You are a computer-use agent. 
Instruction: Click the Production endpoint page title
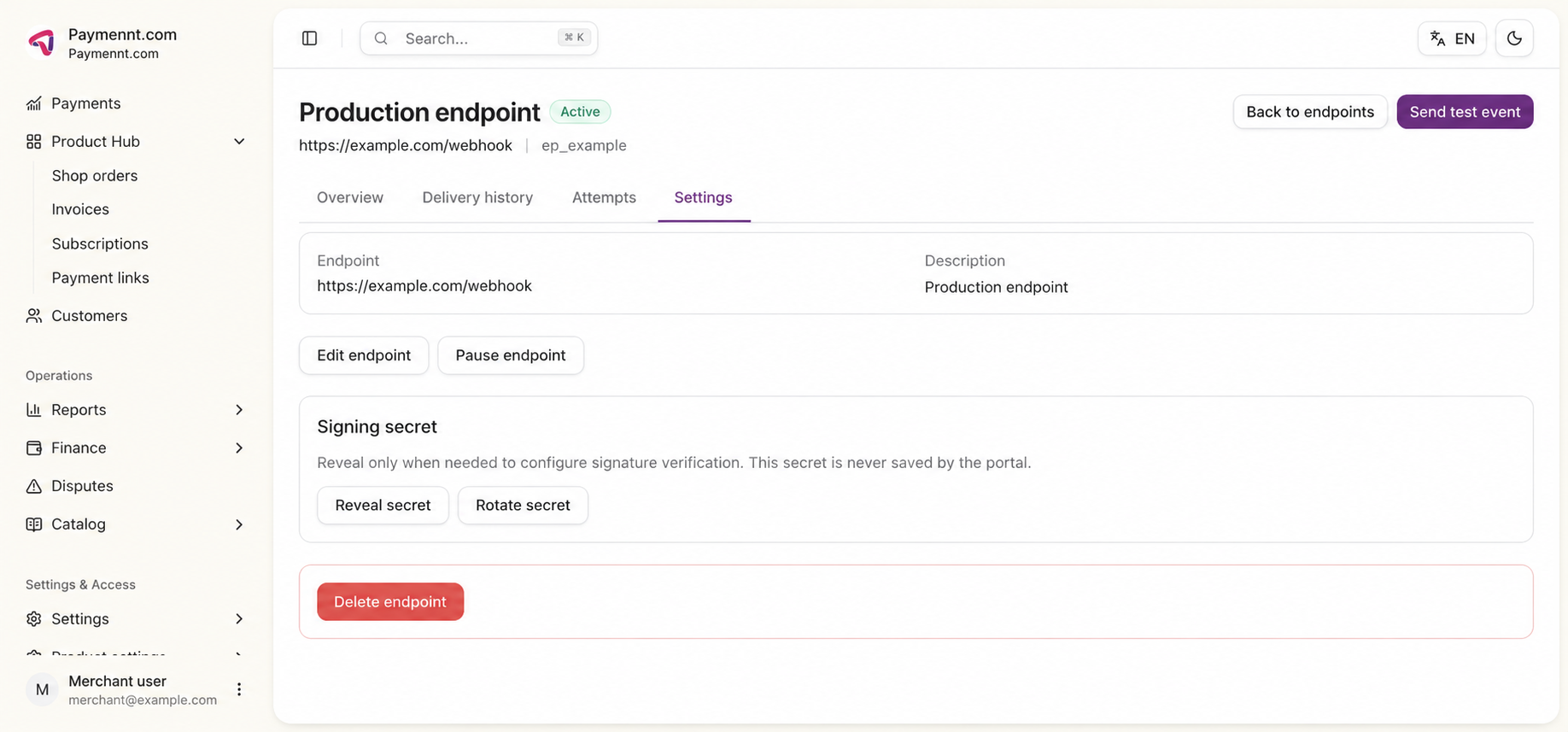click(x=419, y=112)
